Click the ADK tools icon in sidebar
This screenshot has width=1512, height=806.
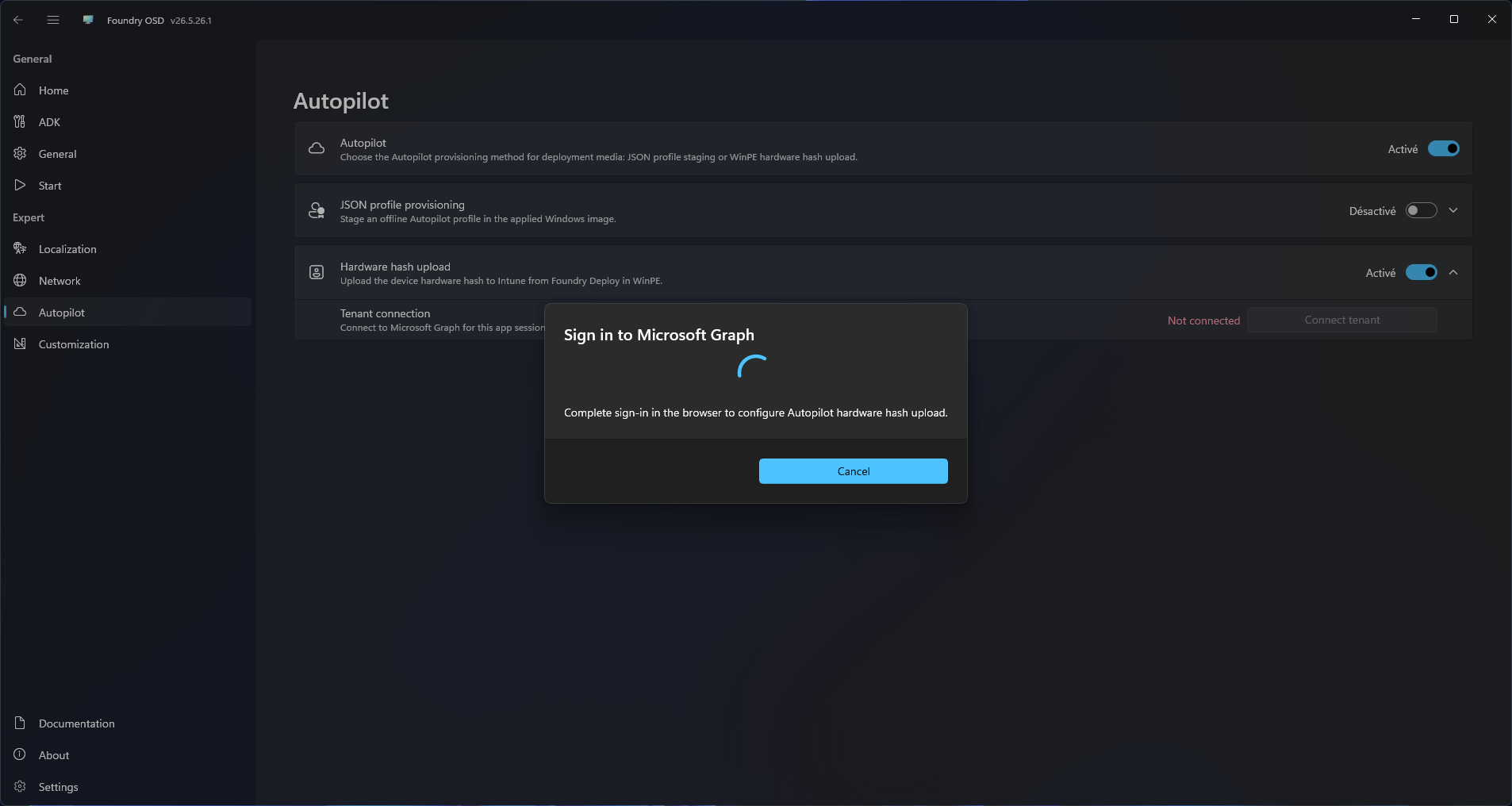click(x=20, y=121)
